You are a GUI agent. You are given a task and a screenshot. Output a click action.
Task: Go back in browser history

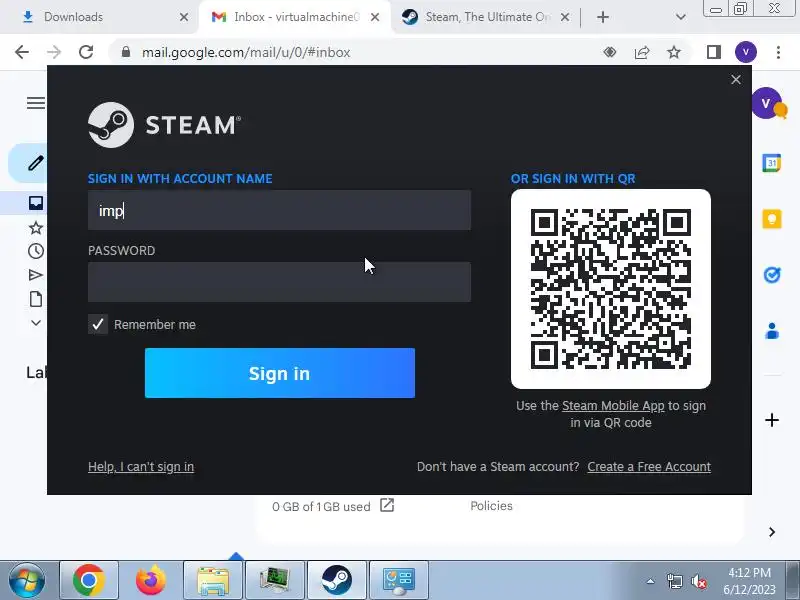pos(22,52)
